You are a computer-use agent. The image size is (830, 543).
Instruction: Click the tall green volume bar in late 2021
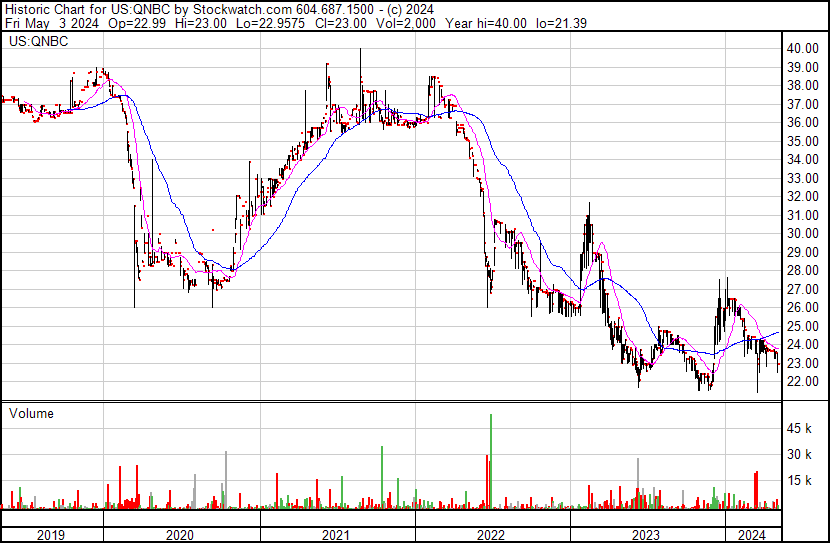[x=382, y=477]
